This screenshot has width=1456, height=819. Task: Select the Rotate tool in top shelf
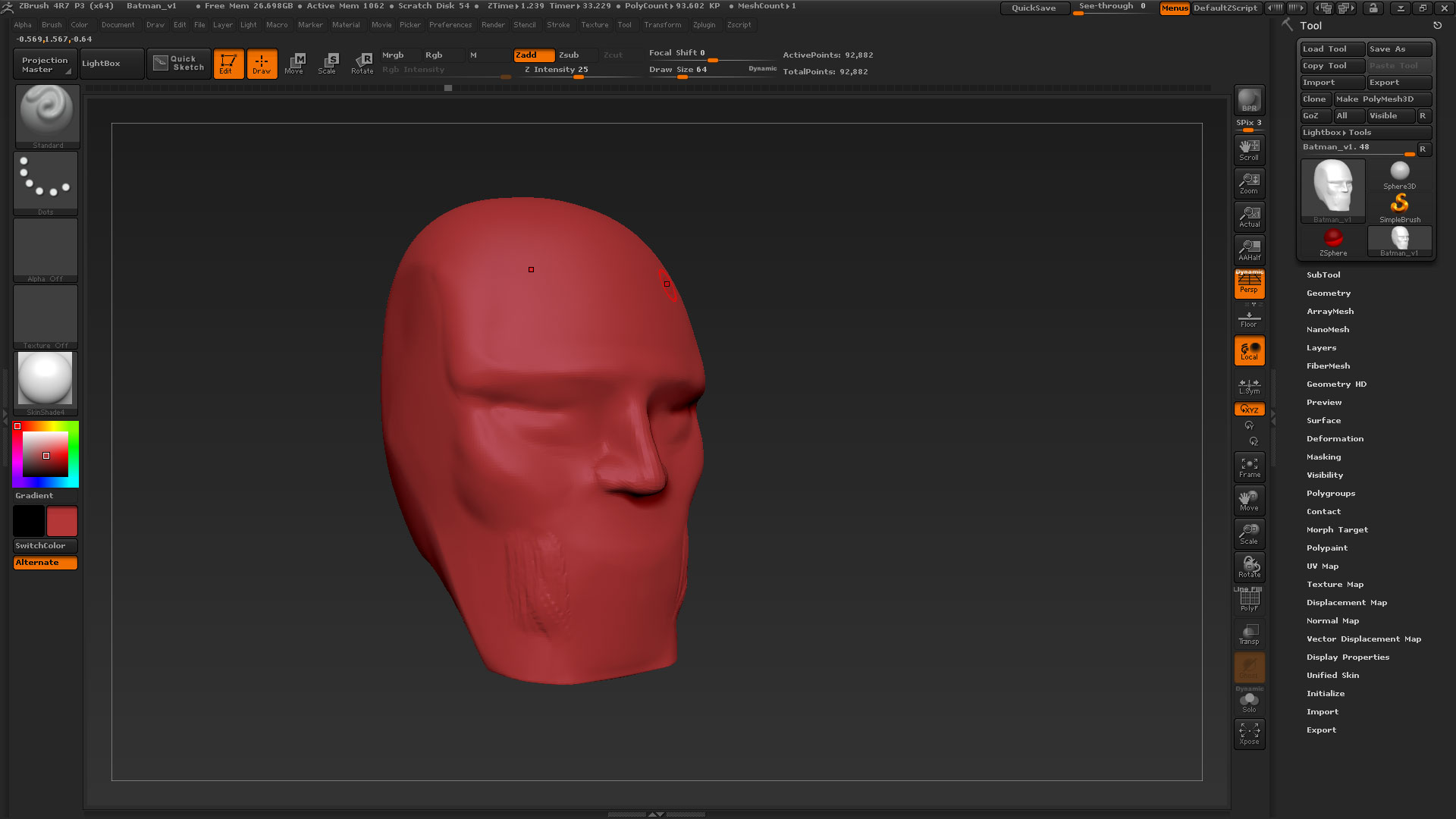pos(362,64)
